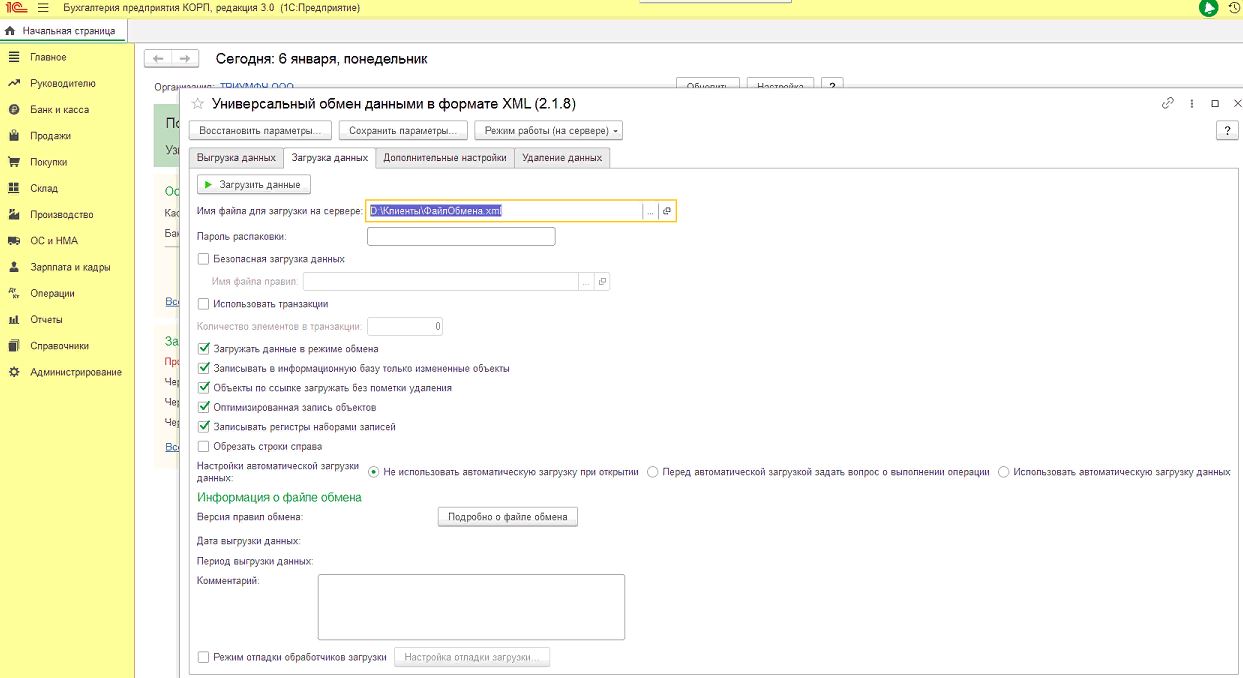The image size is (1243, 678).
Task: Uncheck Оптимизированная запись объектов
Action: tap(204, 408)
